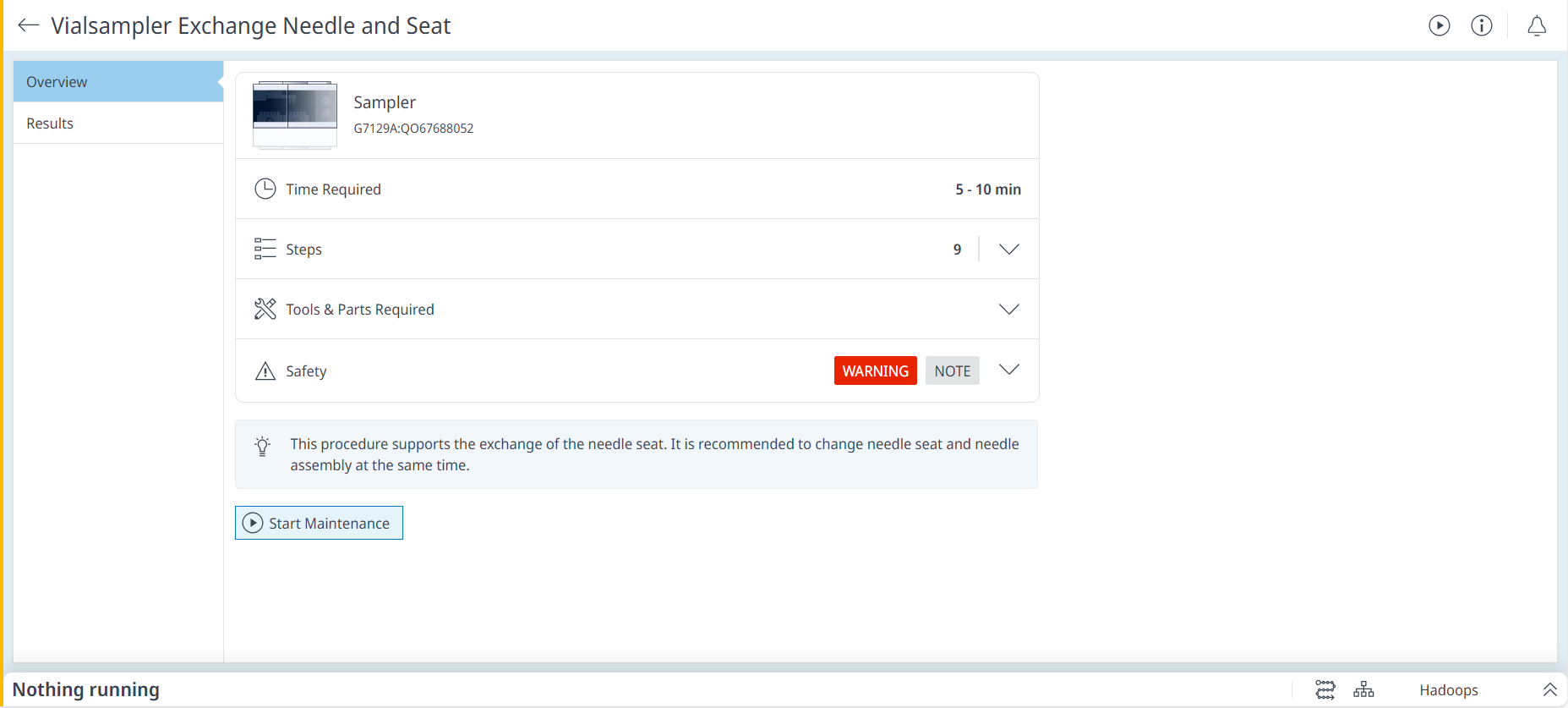This screenshot has width=1568, height=708.
Task: Open the notifications bell
Action: 1536,26
